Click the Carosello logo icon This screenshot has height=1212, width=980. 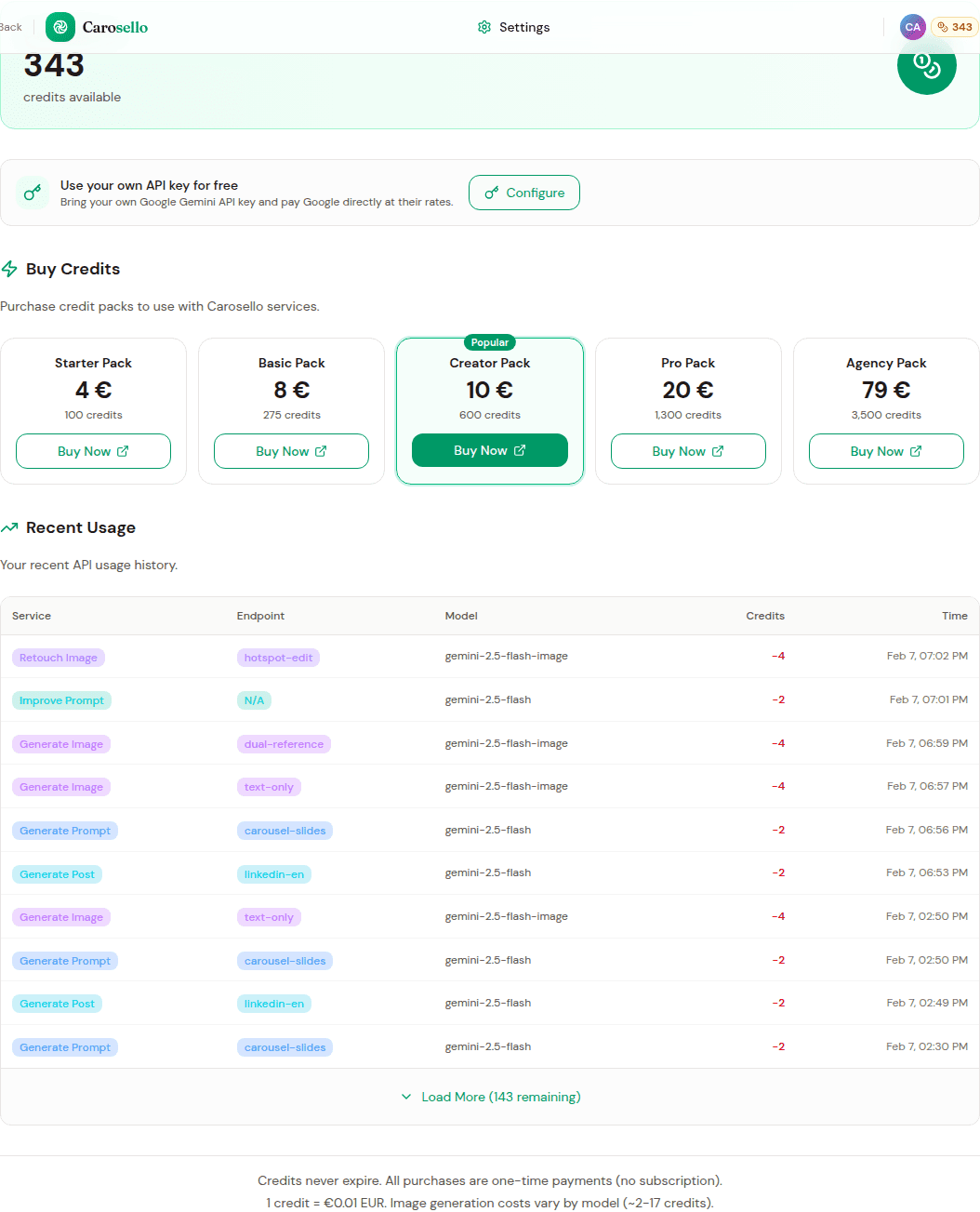(x=60, y=27)
